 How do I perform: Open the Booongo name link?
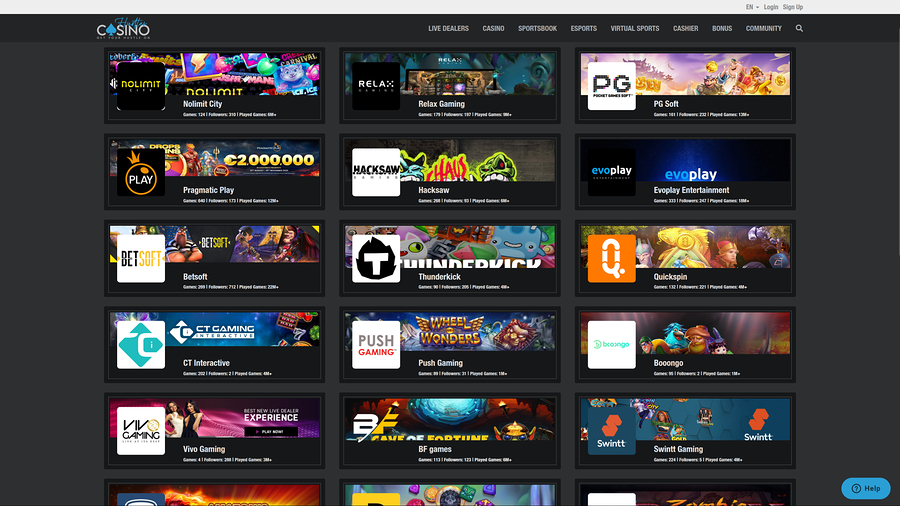pyautogui.click(x=668, y=363)
